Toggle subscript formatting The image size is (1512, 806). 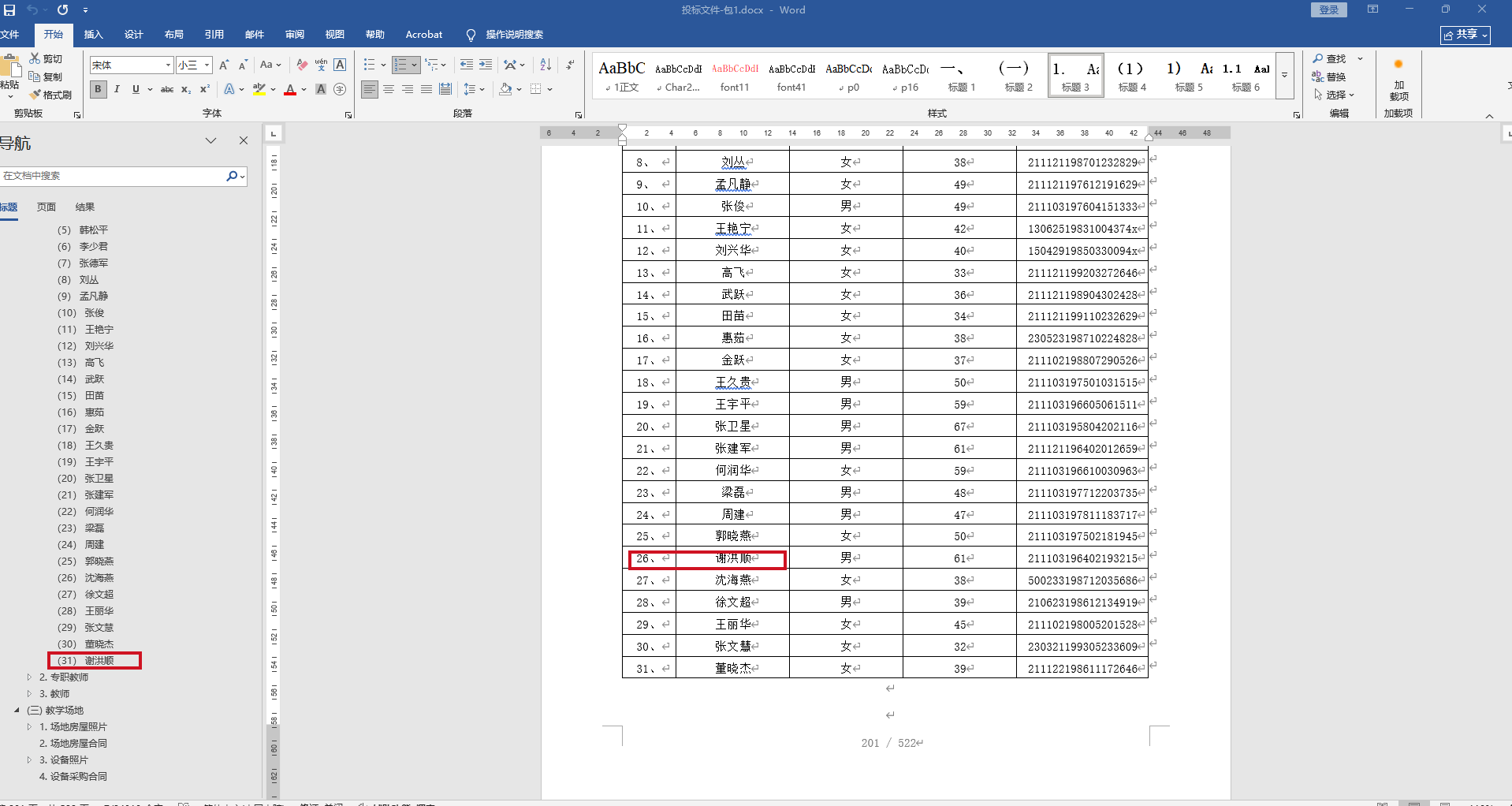tap(186, 89)
